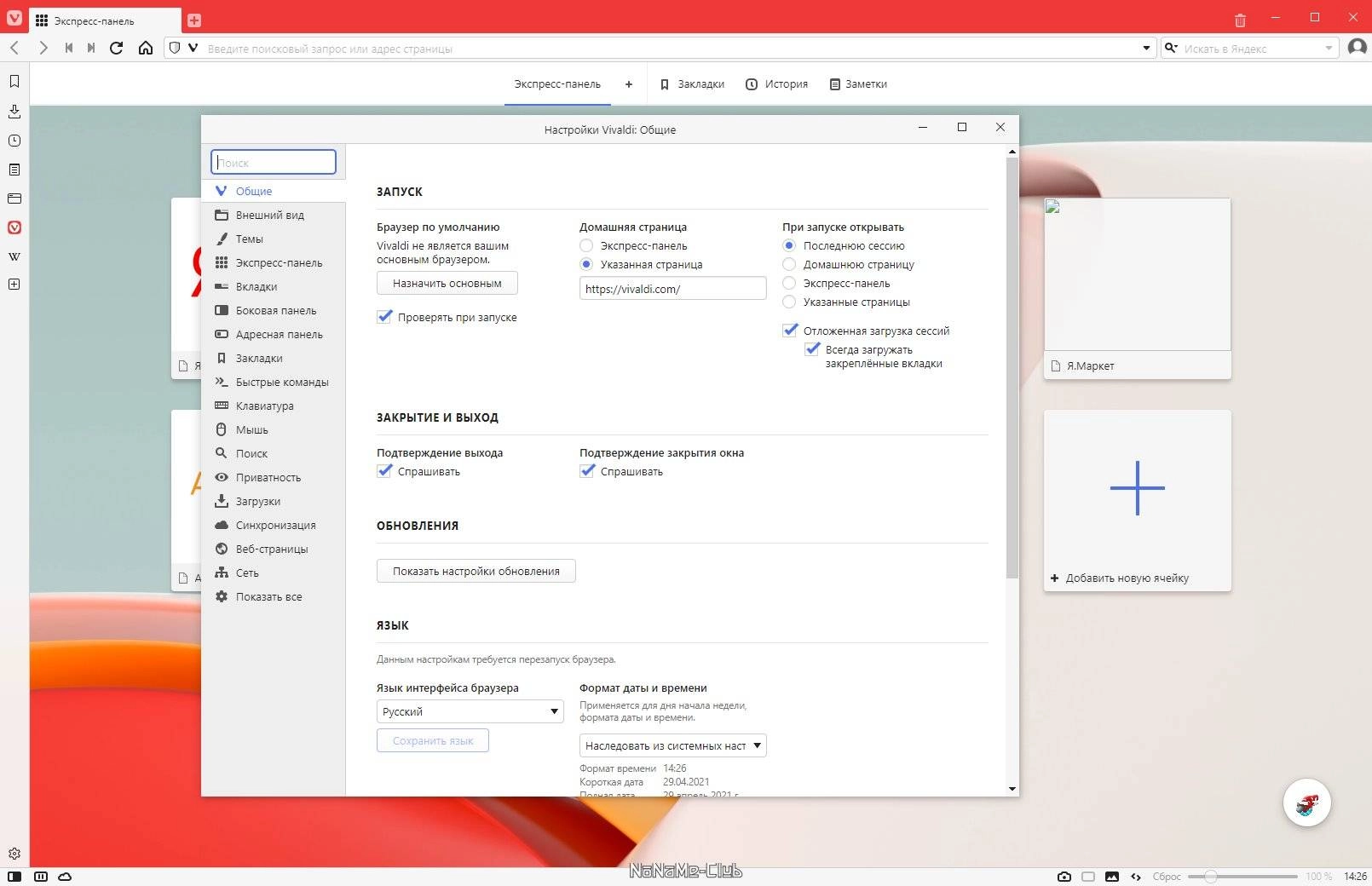The height and width of the screenshot is (886, 1372).
Task: Open the date and time format dropdown
Action: tap(672, 745)
